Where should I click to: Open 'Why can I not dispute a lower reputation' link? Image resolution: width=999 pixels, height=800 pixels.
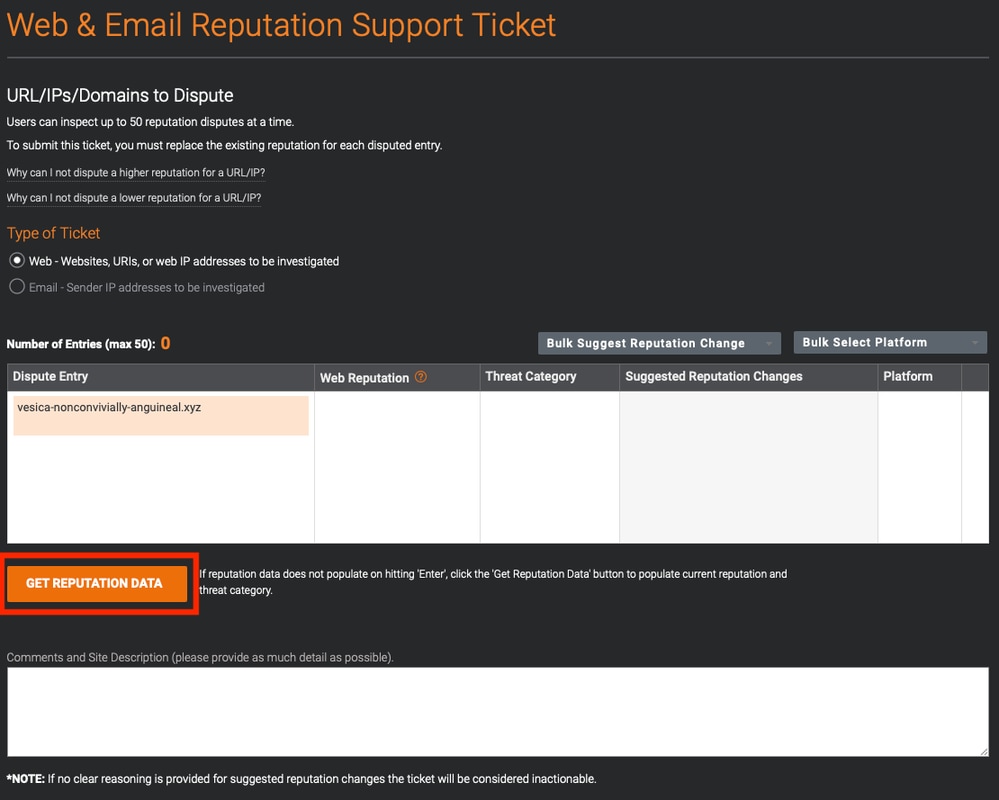(134, 198)
